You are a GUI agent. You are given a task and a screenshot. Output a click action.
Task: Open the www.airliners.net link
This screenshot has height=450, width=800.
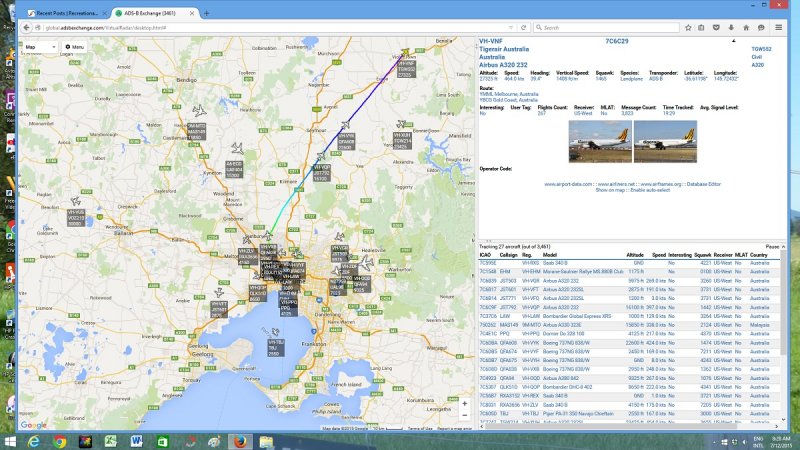pos(616,184)
